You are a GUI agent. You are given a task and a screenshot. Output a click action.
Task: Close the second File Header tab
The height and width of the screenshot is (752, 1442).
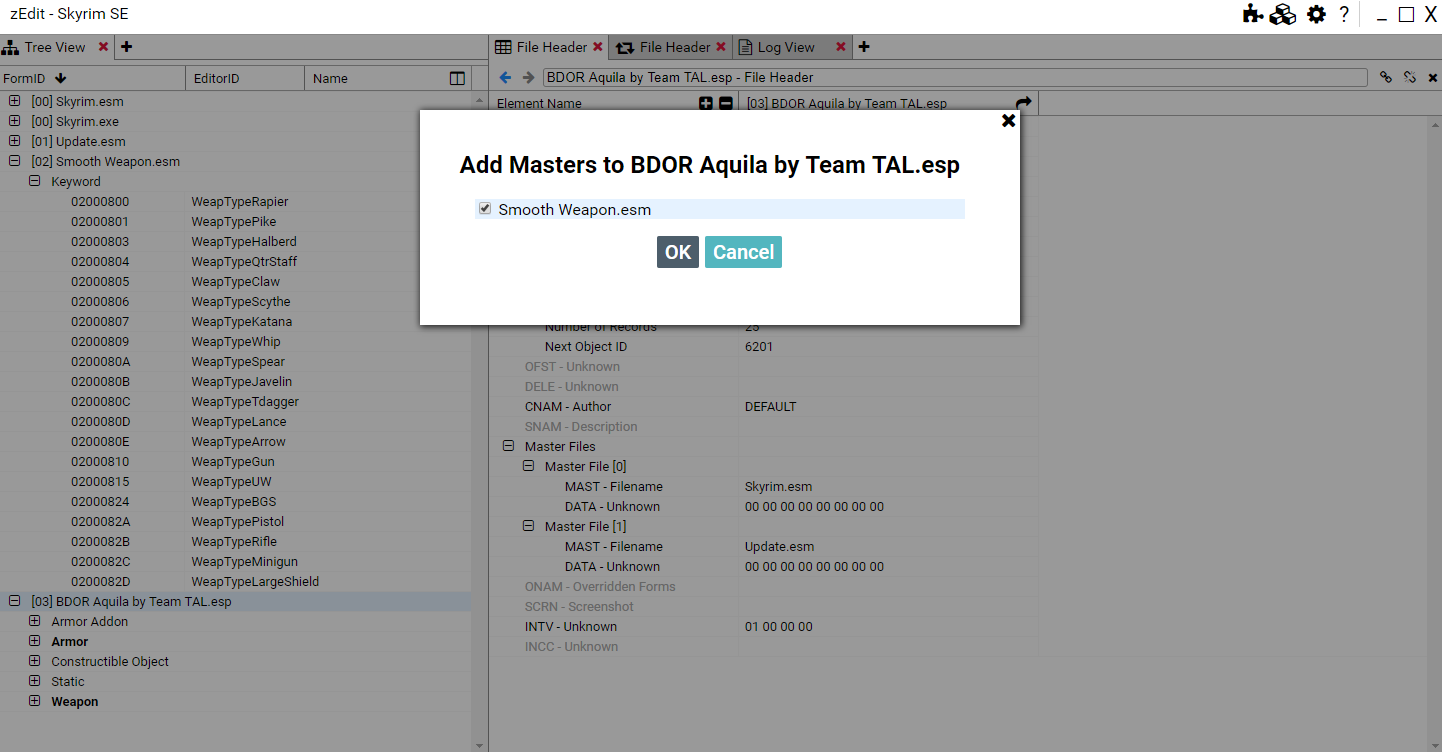pyautogui.click(x=721, y=47)
